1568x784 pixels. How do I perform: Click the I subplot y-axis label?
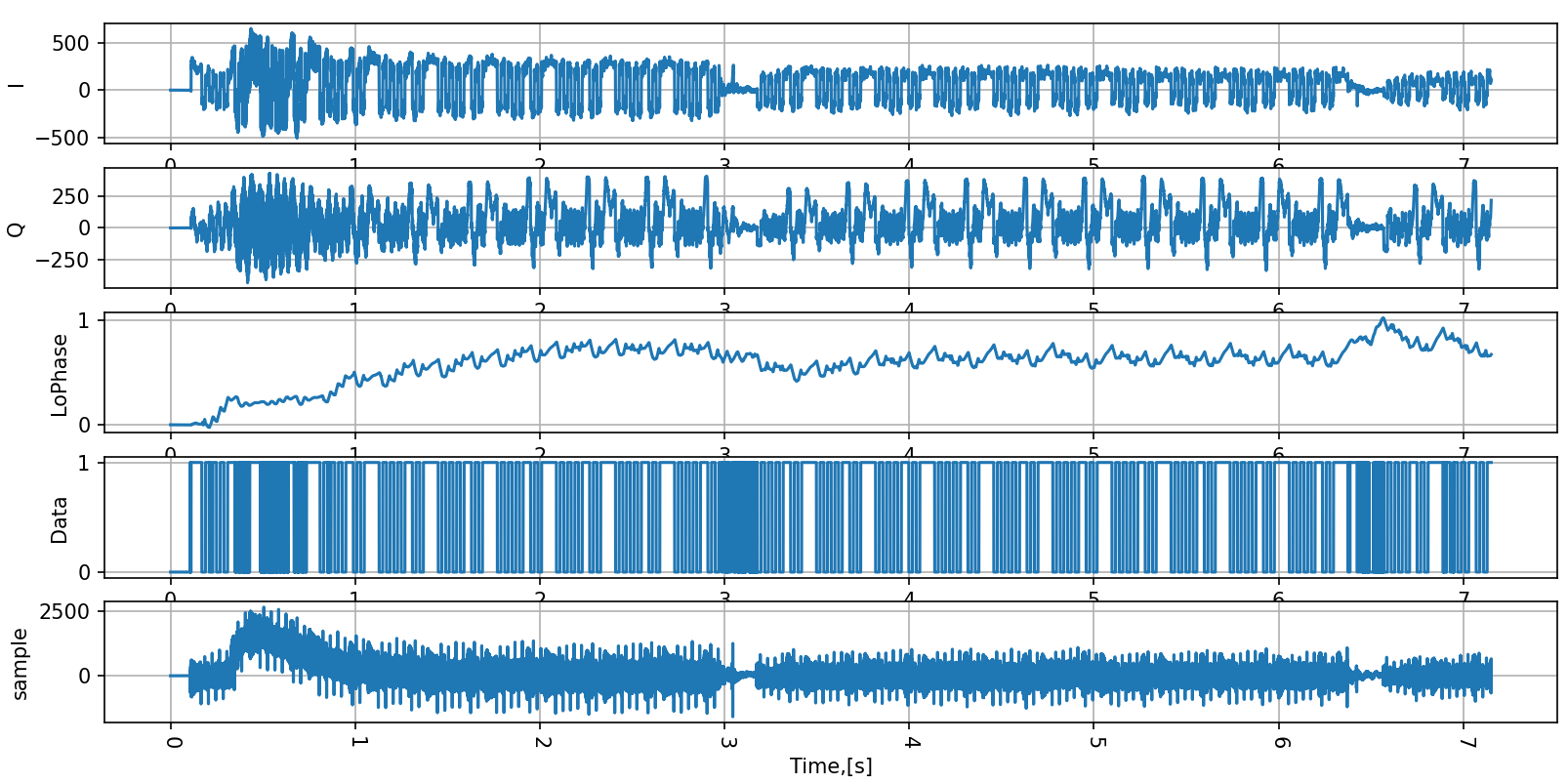(x=15, y=86)
